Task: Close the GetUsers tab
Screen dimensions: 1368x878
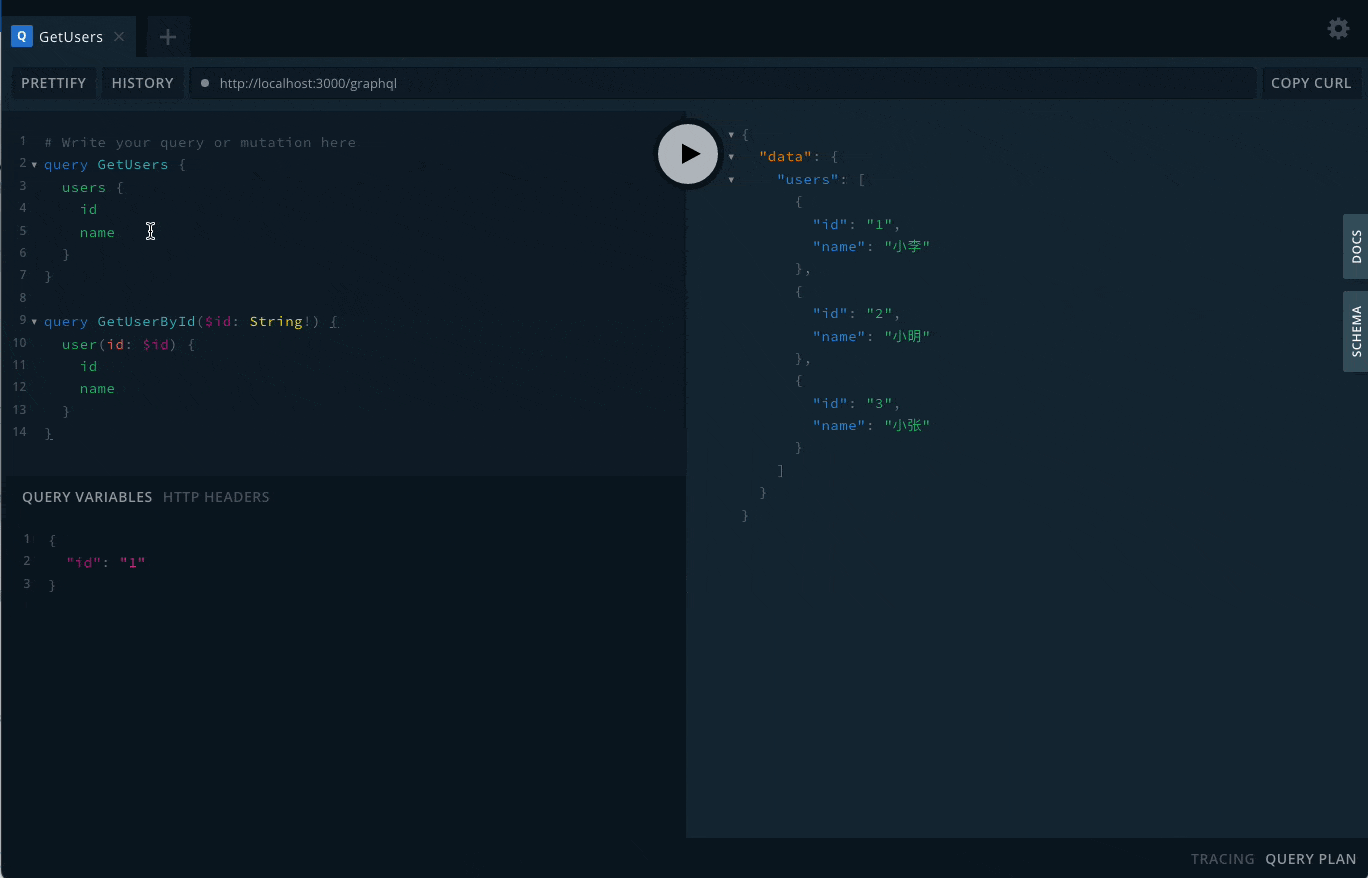Action: (119, 37)
